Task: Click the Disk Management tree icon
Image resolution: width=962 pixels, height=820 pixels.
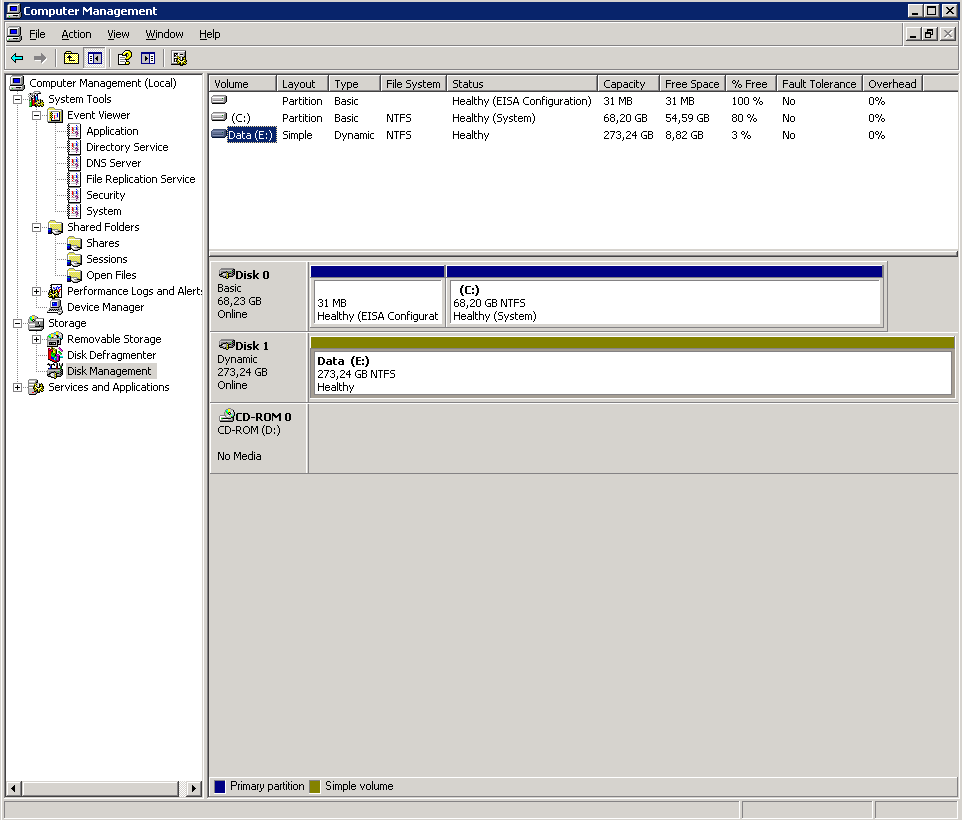Action: pos(55,370)
